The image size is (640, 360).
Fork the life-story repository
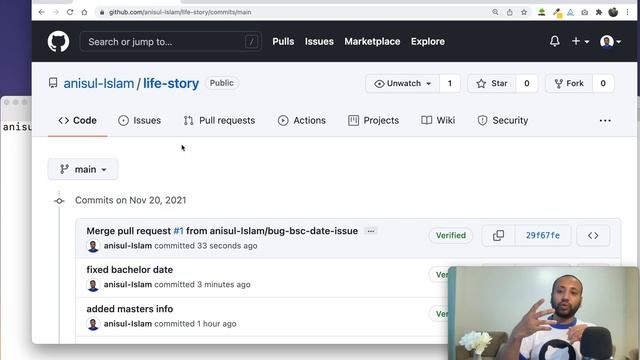point(569,83)
